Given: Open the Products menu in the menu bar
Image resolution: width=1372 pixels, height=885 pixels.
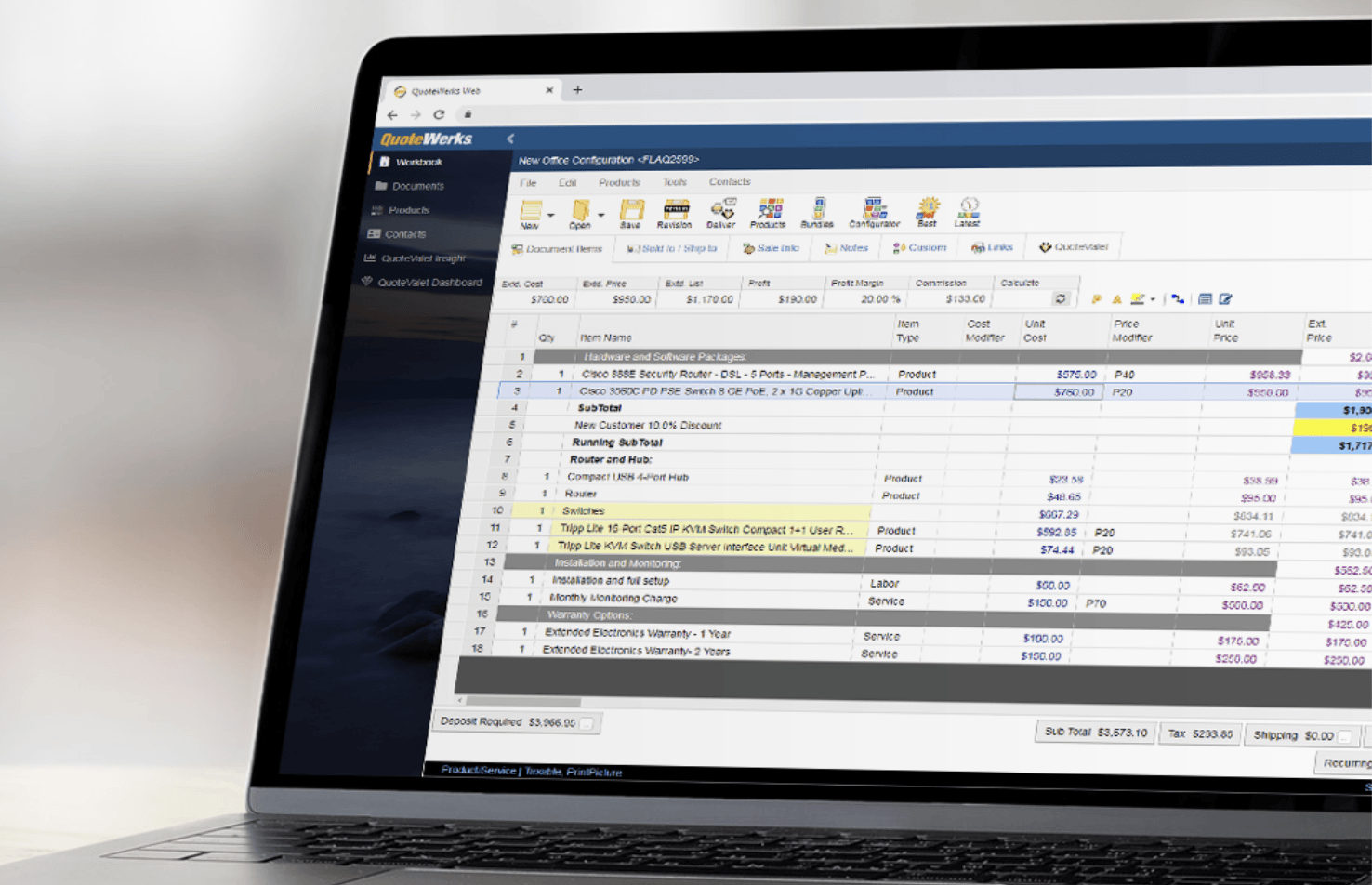Looking at the screenshot, I should point(619,182).
